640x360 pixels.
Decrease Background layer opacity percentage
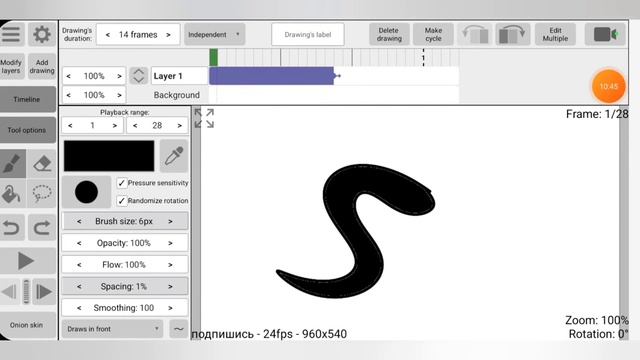pyautogui.click(x=69, y=95)
